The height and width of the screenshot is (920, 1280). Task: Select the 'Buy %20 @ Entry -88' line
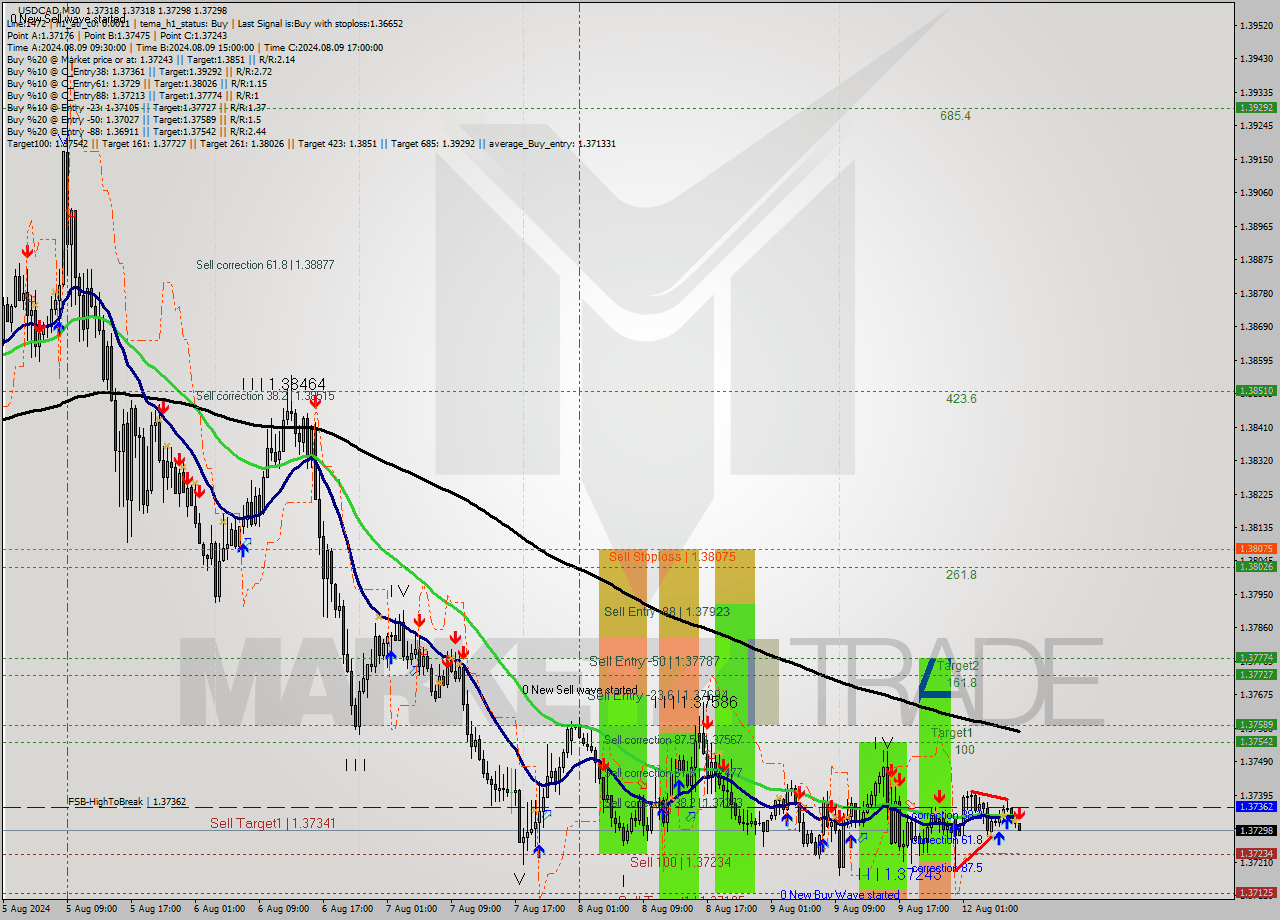(x=136, y=131)
